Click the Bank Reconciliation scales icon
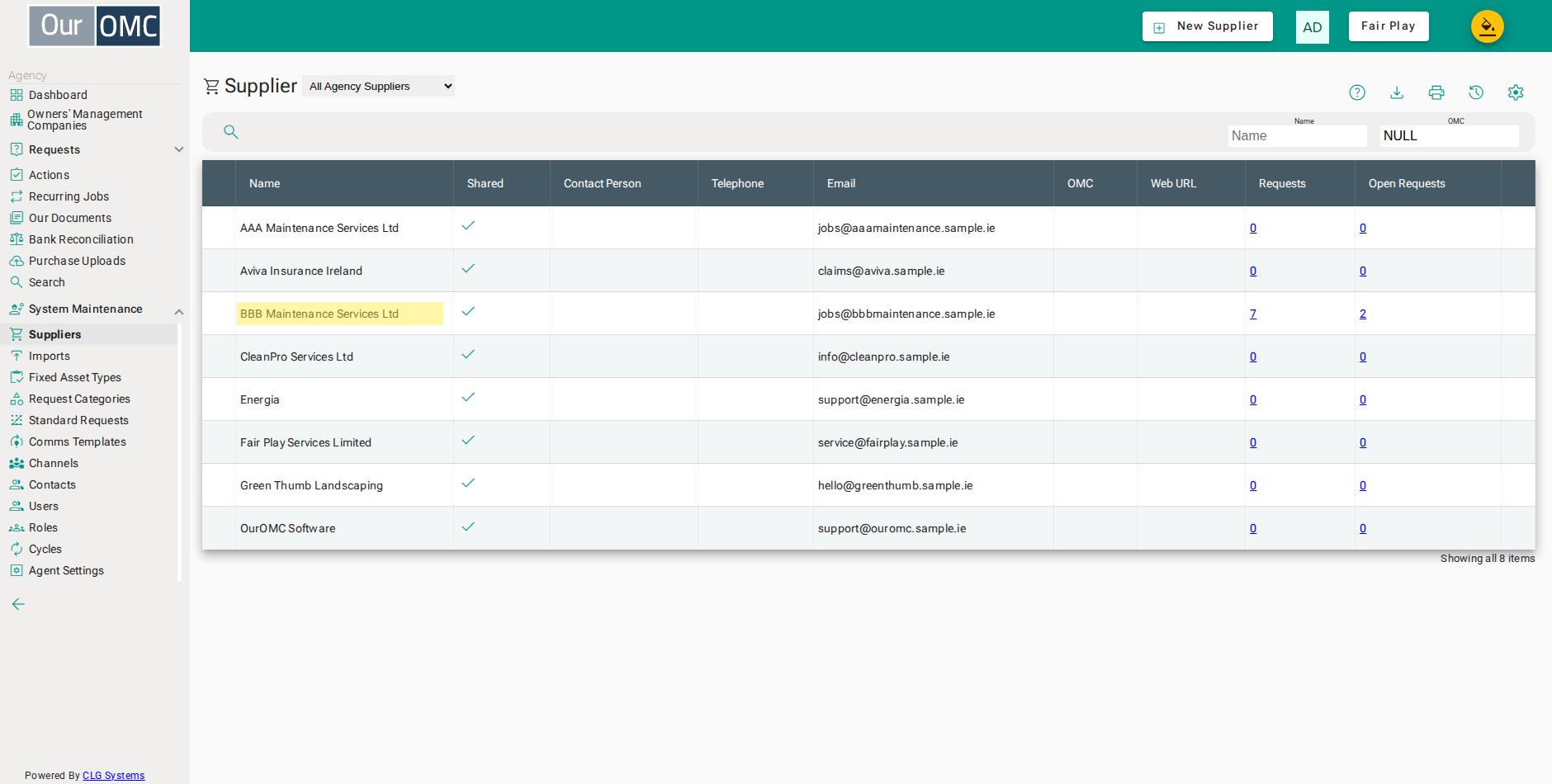1552x784 pixels. (x=17, y=239)
